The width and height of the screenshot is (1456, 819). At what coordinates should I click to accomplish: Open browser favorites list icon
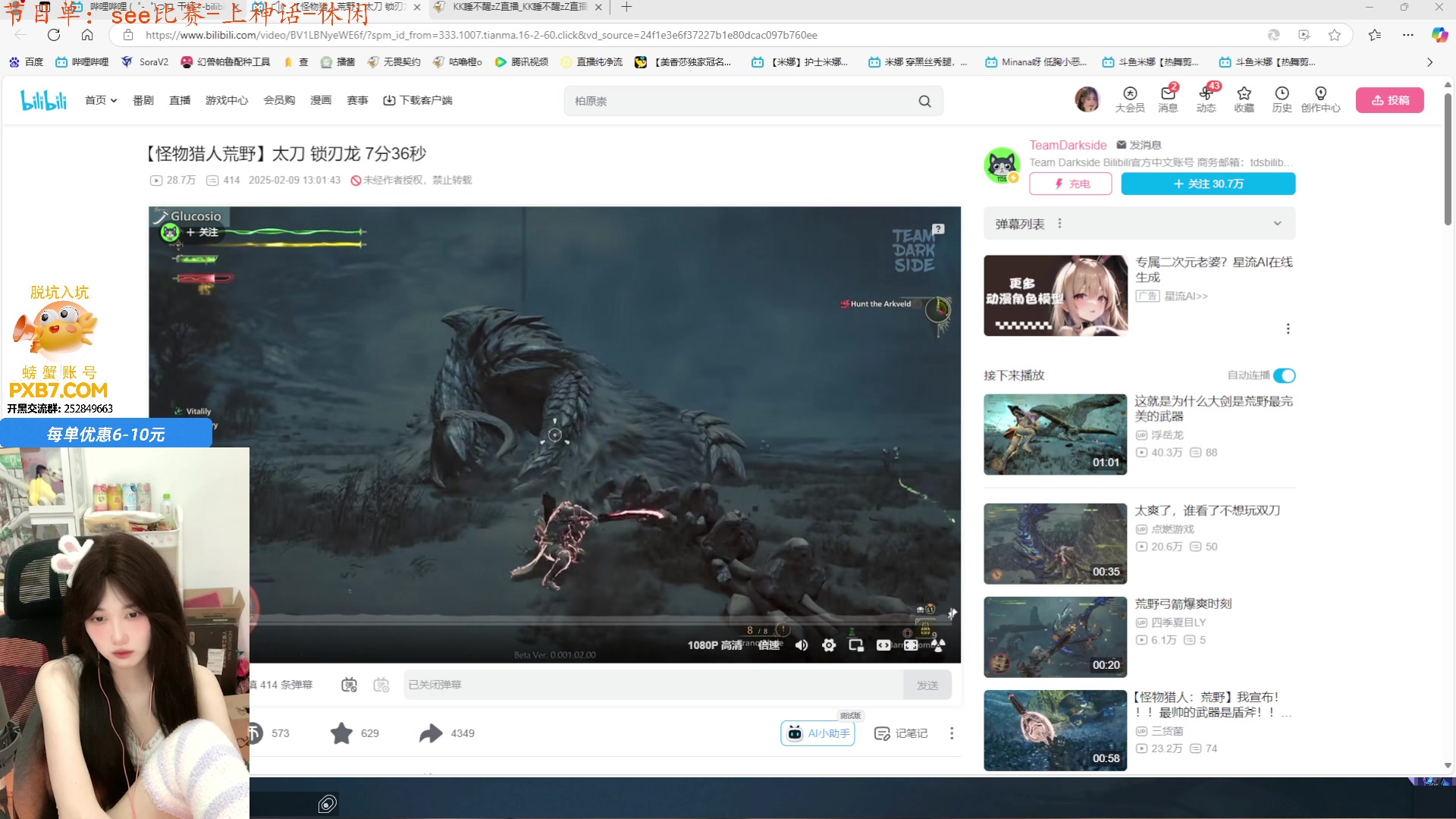pyautogui.click(x=1375, y=35)
